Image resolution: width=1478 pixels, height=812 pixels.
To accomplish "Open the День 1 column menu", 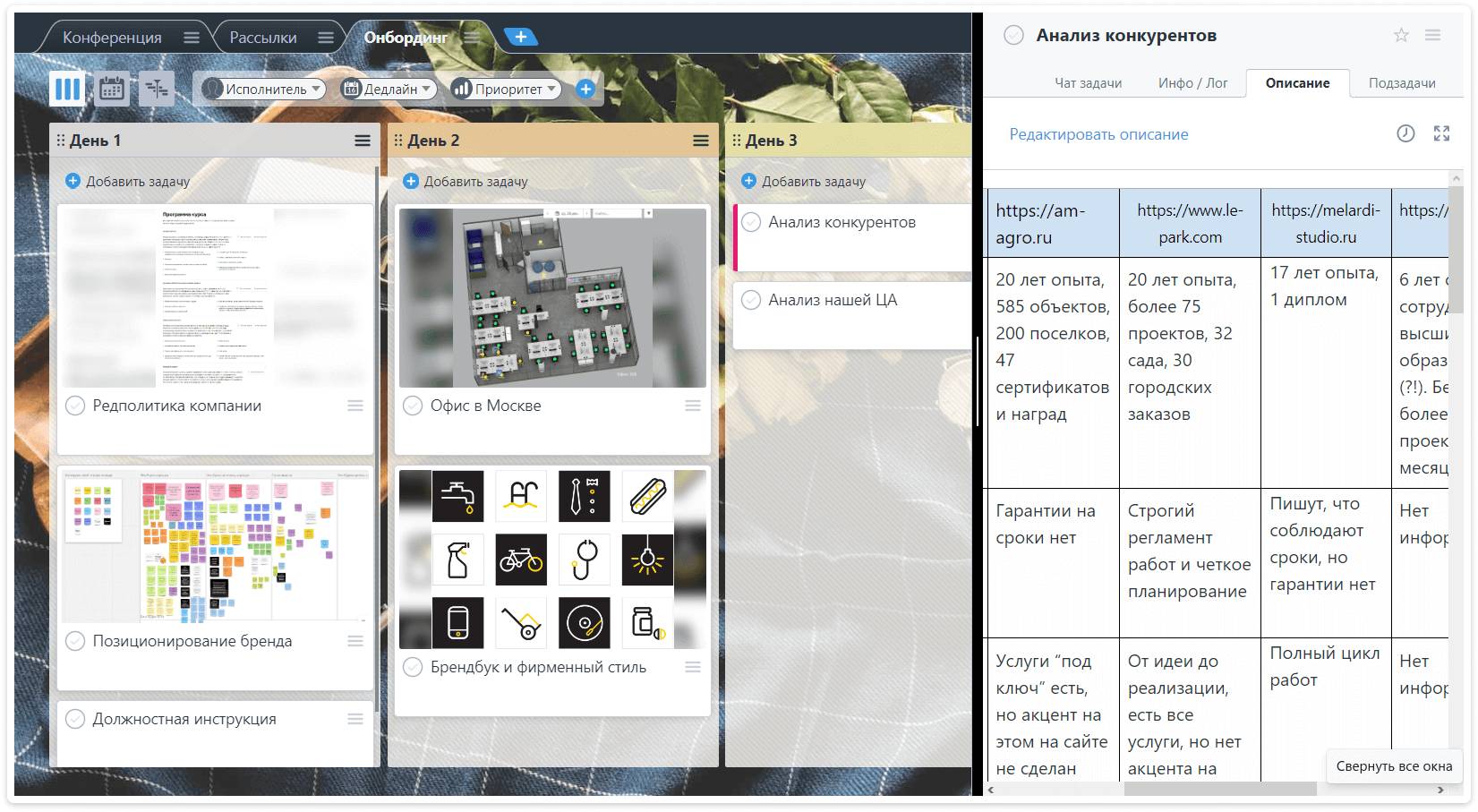I will click(363, 141).
